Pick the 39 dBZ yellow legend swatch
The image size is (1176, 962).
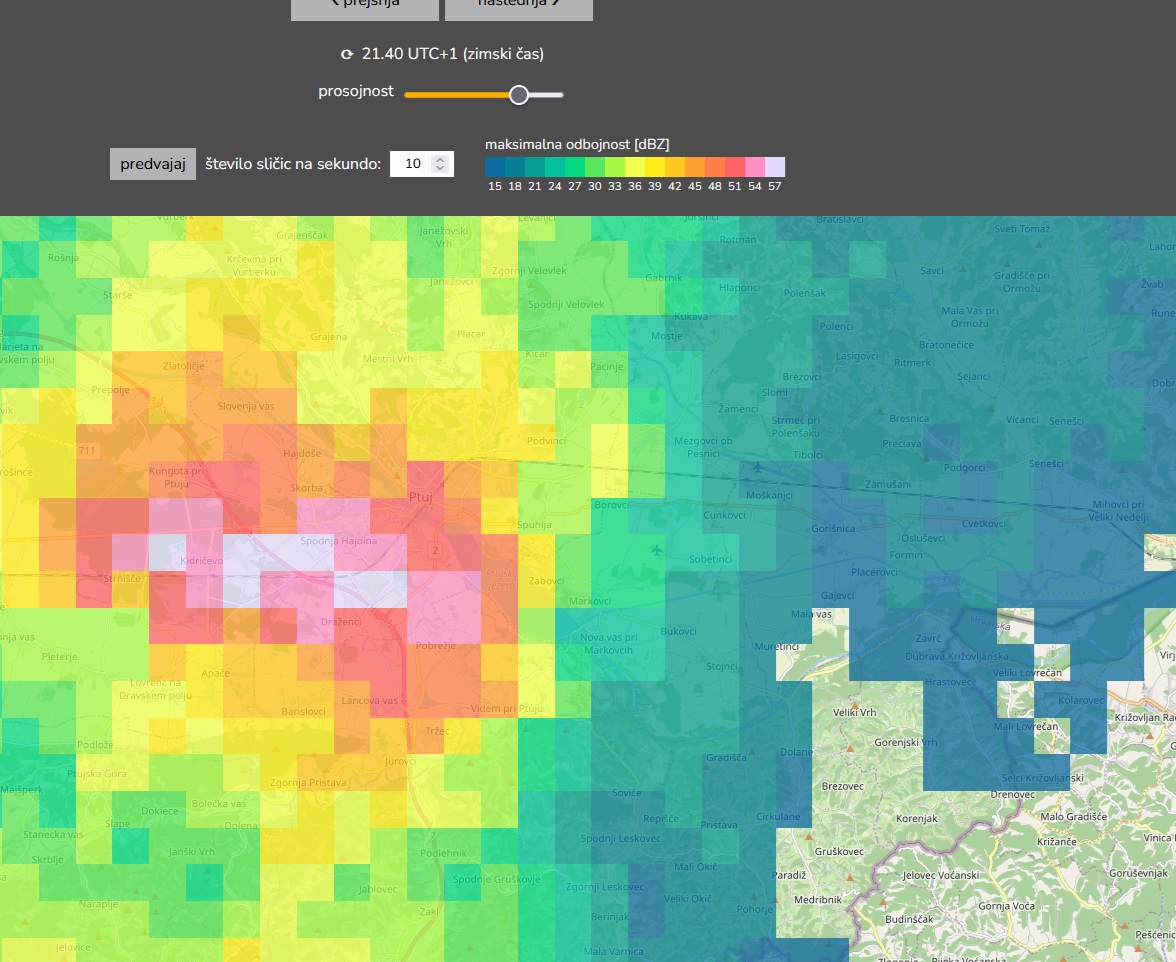655,167
